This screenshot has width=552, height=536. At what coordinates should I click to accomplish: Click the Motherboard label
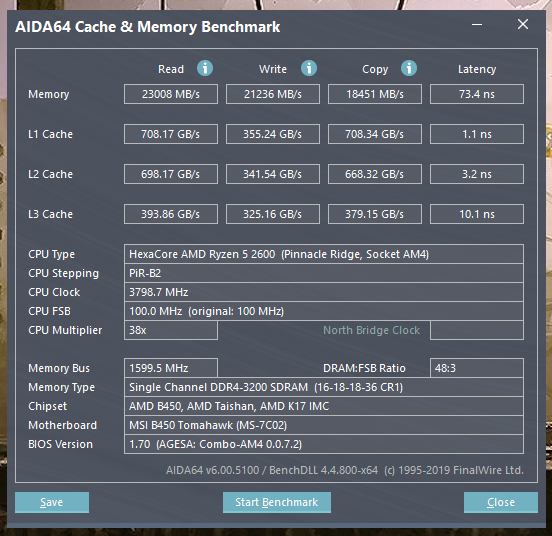tap(62, 425)
